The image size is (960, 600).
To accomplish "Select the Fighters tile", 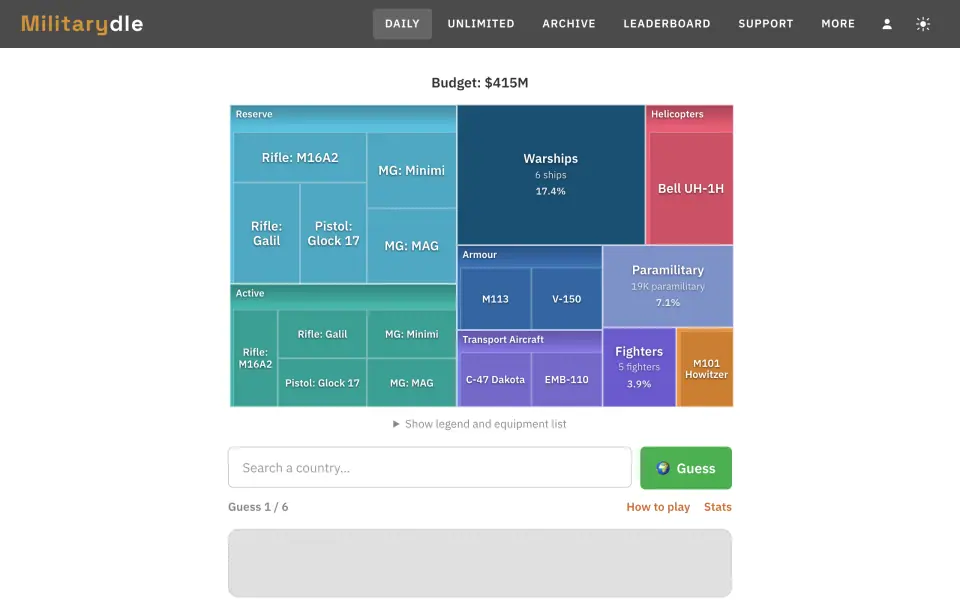I will [639, 367].
